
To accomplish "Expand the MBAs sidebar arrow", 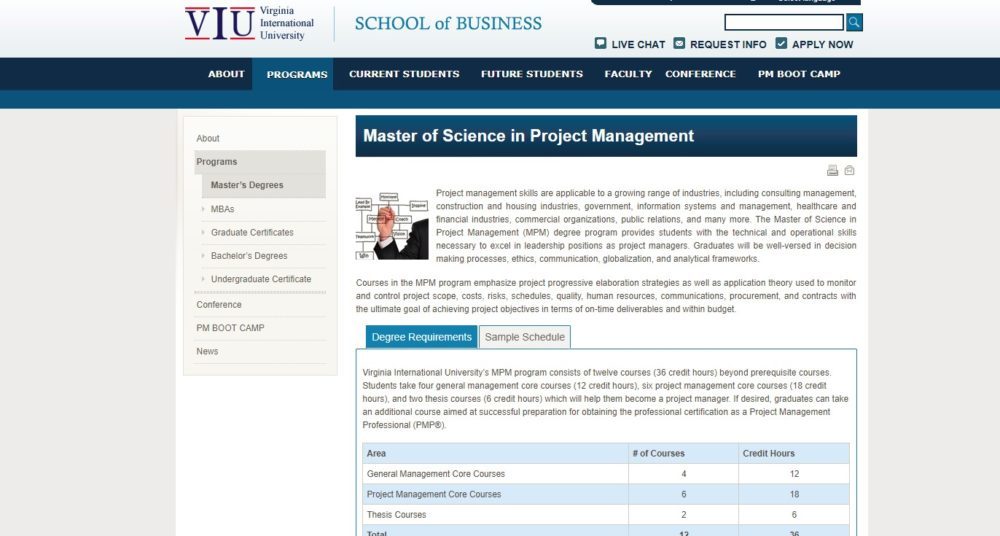I will (203, 209).
